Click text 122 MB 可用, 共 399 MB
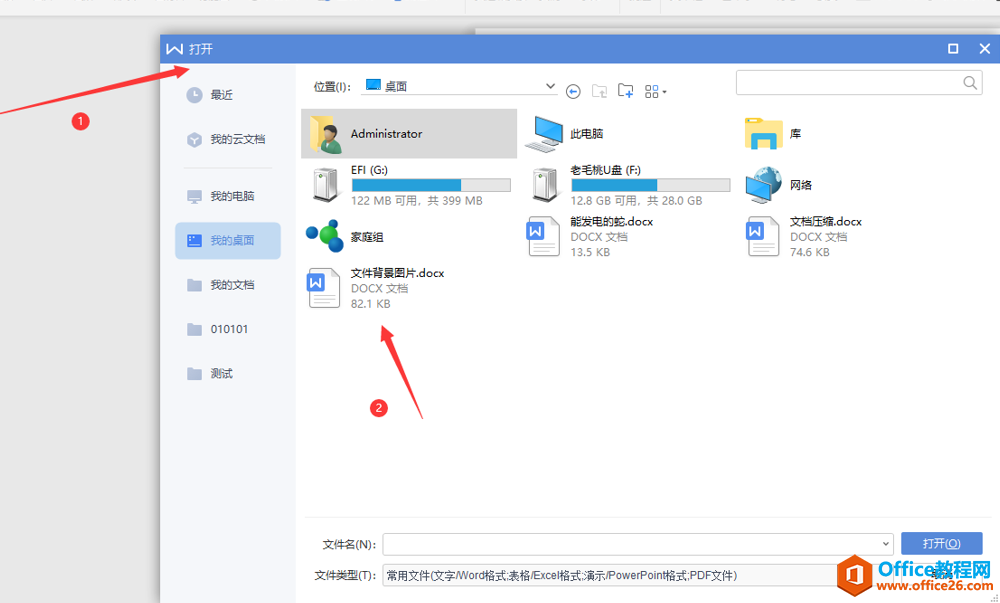Viewport: 1000px width, 603px height. [x=416, y=201]
